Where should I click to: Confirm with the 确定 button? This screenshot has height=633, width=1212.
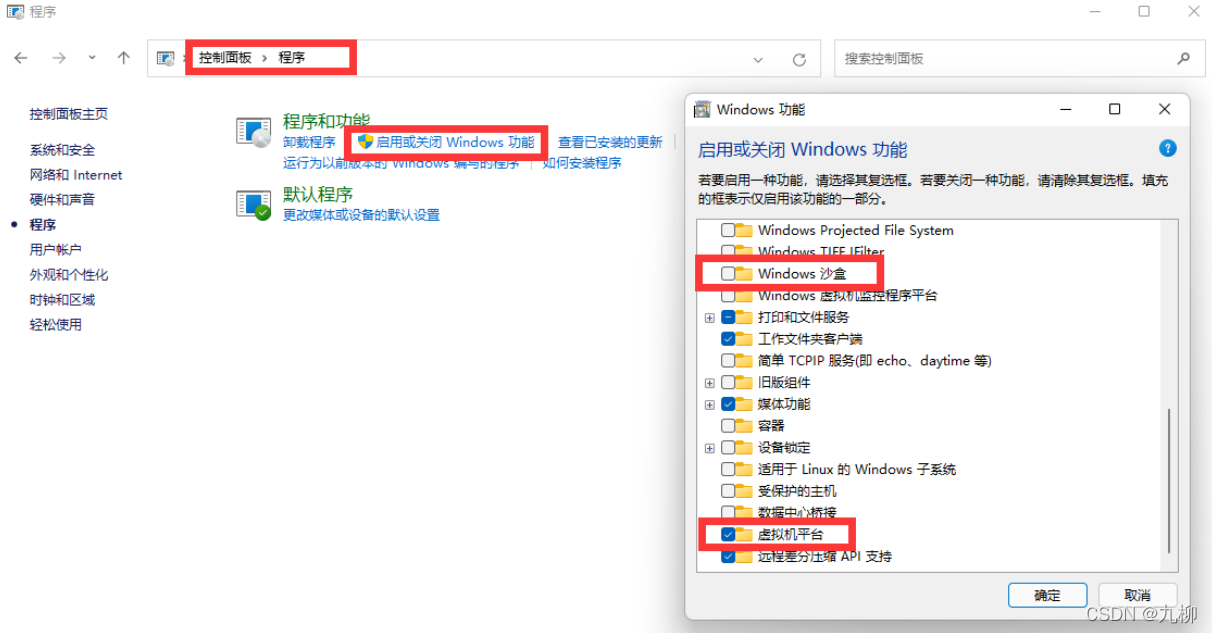1047,595
